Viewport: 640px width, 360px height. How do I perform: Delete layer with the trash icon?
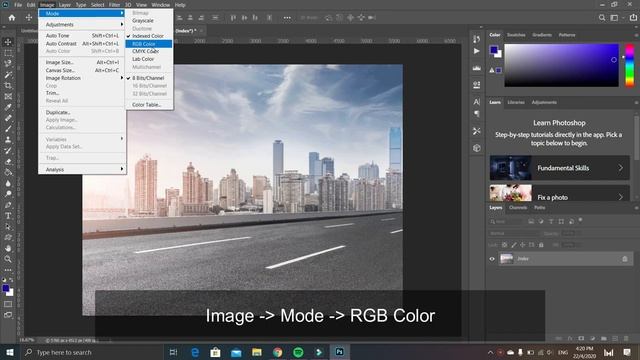(x=626, y=339)
